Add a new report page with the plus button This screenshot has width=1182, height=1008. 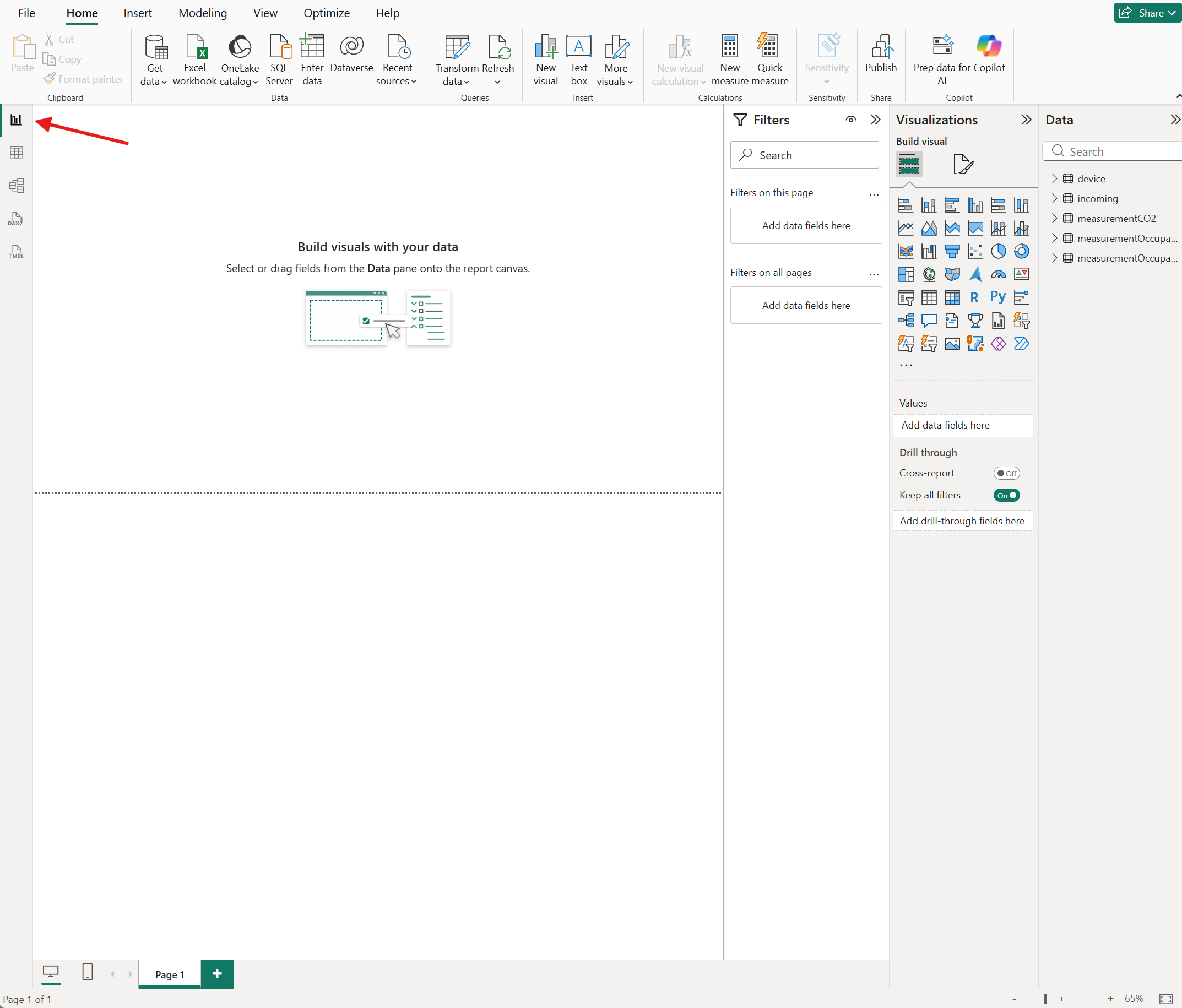coord(217,974)
